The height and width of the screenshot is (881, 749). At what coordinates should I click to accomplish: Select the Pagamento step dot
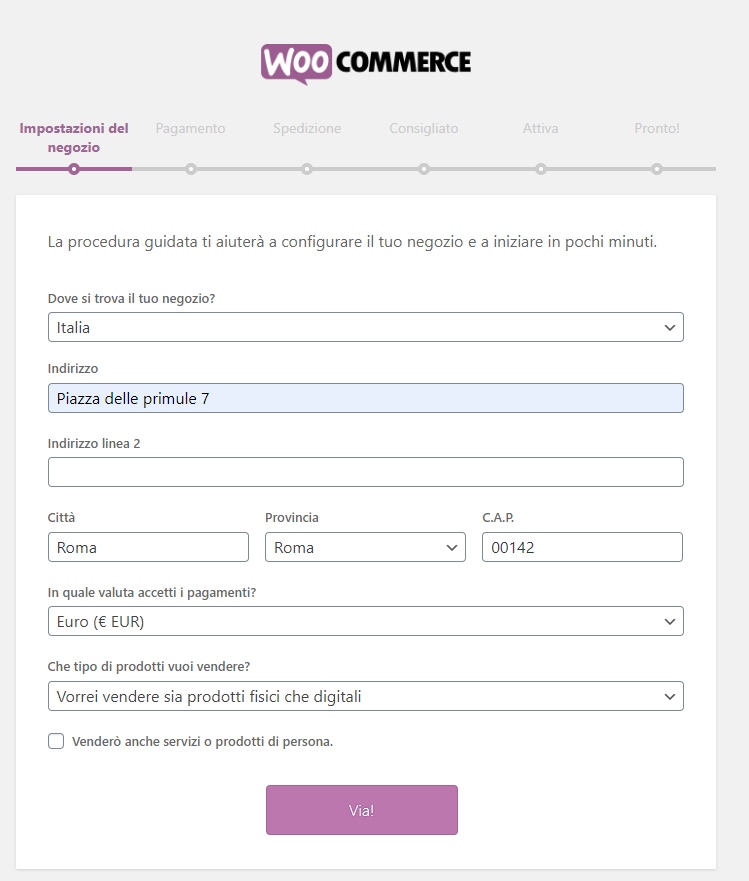(x=190, y=170)
